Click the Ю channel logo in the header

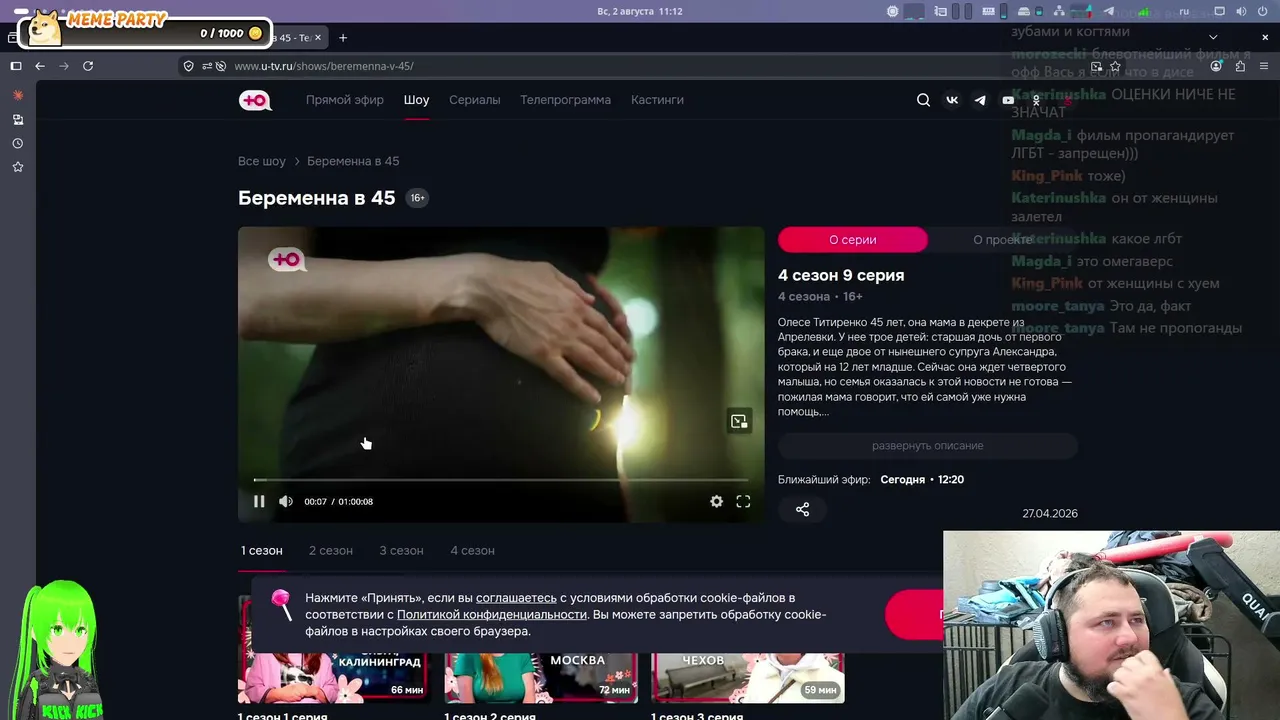click(254, 100)
